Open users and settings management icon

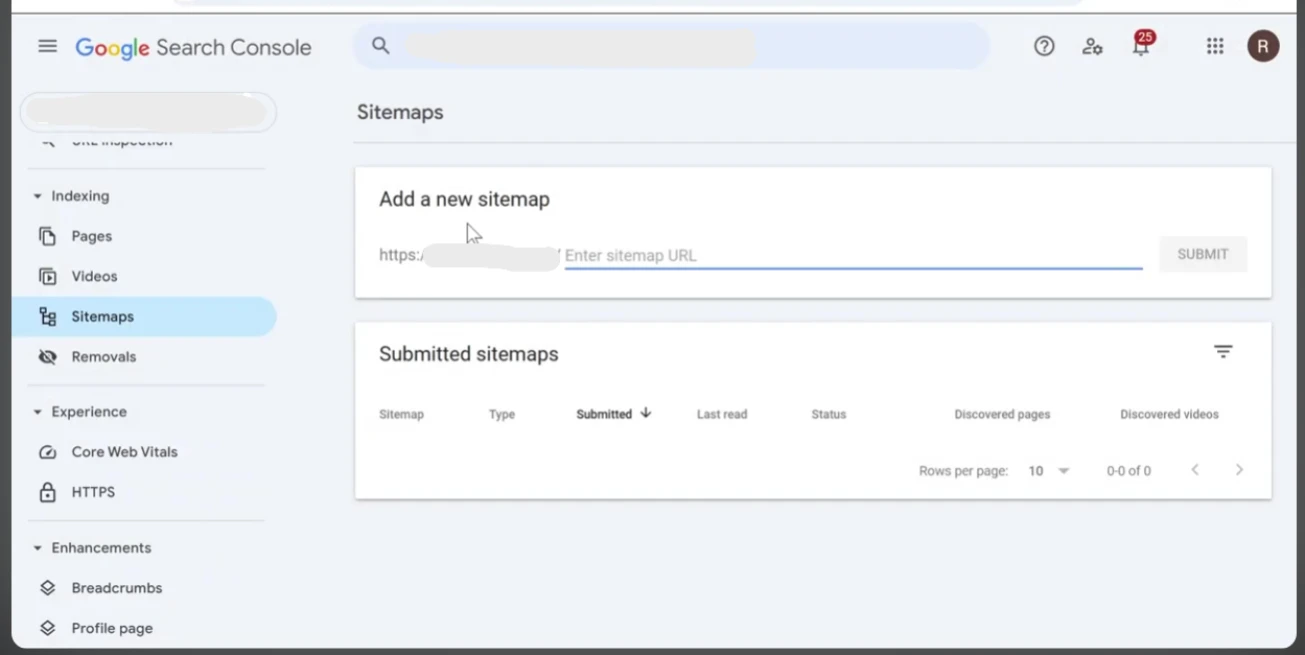(1092, 46)
